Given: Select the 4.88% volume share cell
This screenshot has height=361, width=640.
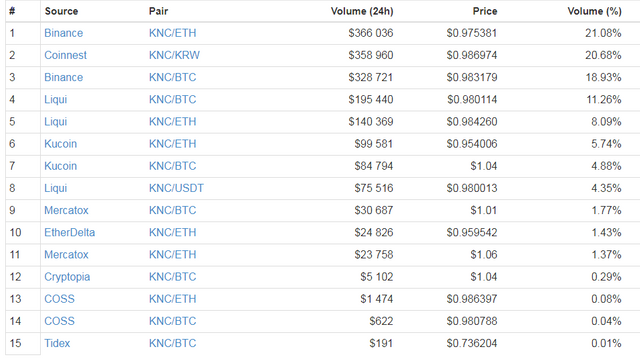Looking at the screenshot, I should point(606,166).
